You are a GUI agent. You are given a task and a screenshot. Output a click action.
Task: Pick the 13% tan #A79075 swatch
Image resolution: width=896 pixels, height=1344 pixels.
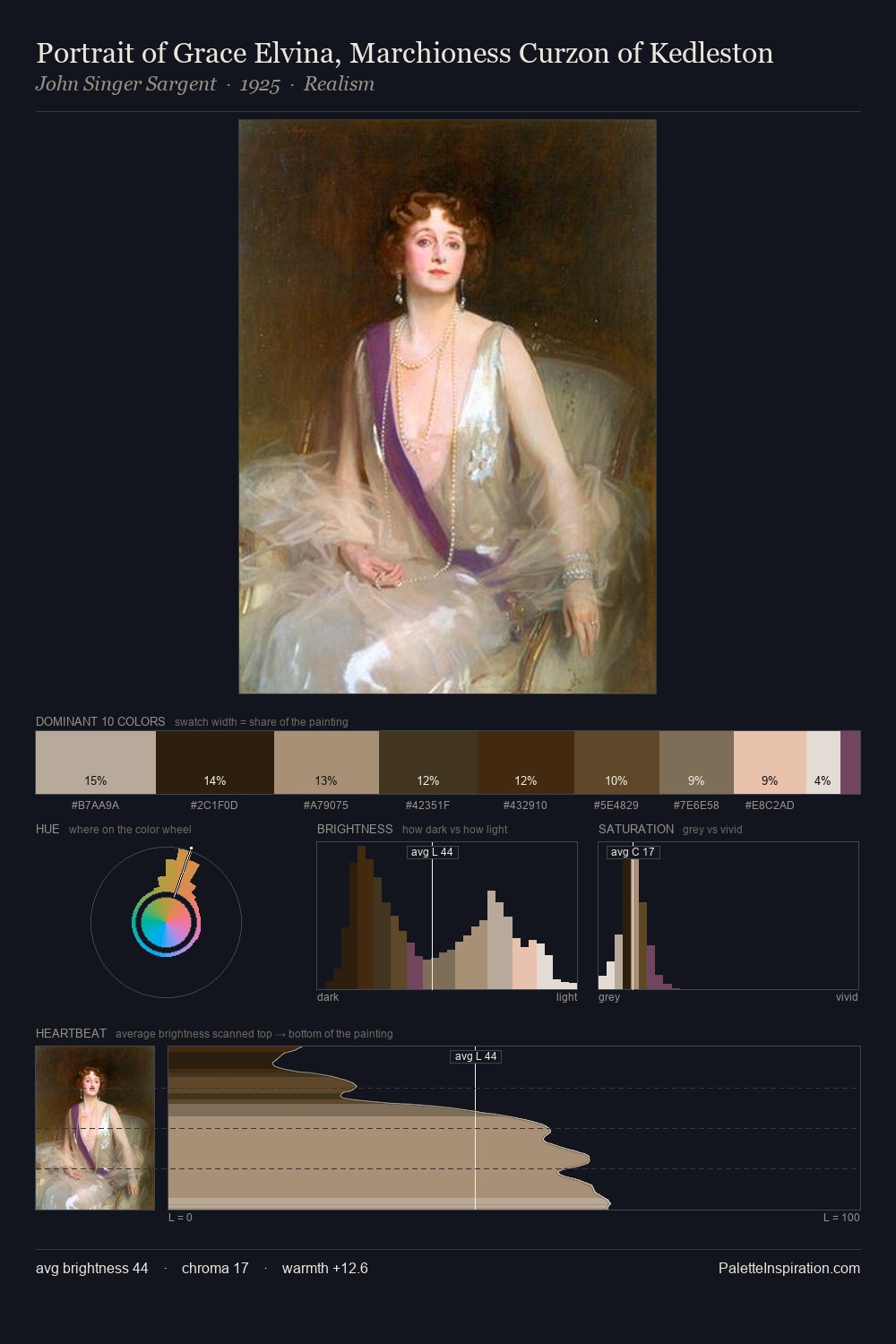(x=326, y=762)
